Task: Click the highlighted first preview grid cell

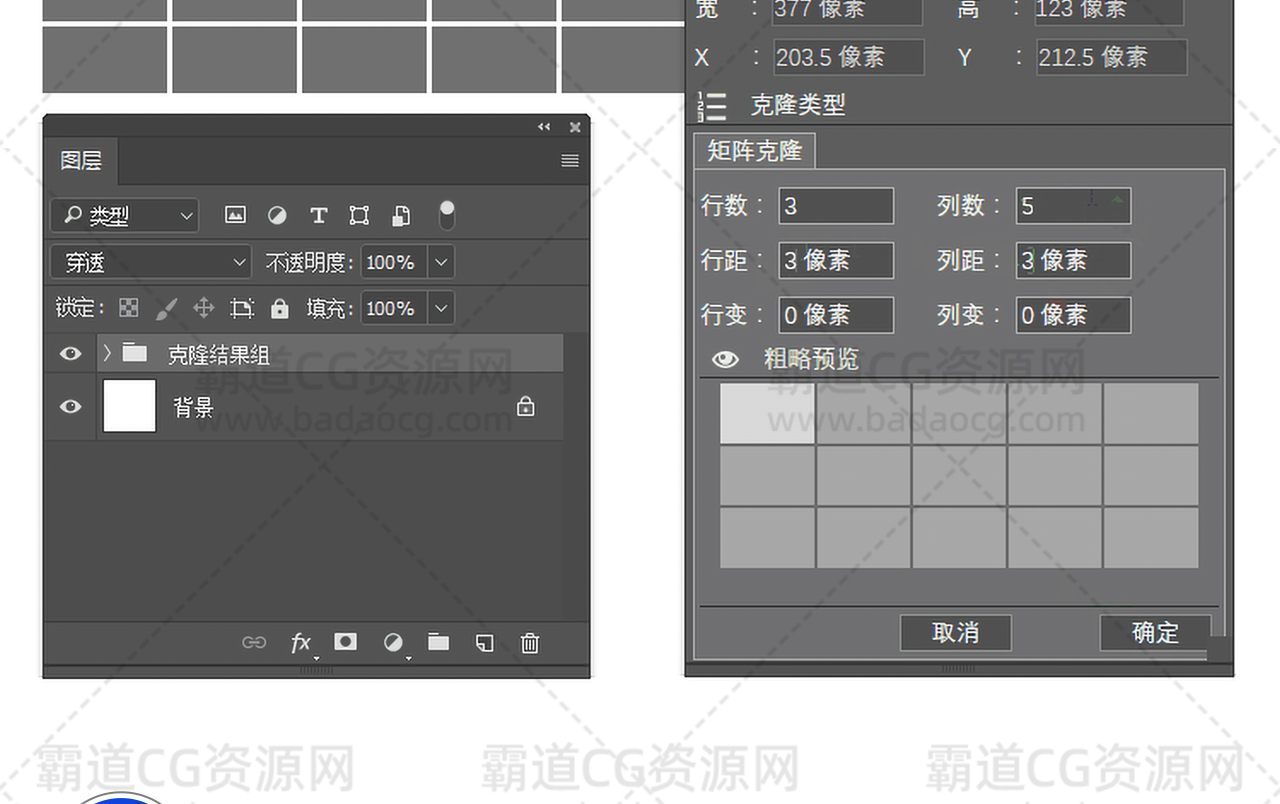Action: tap(767, 413)
